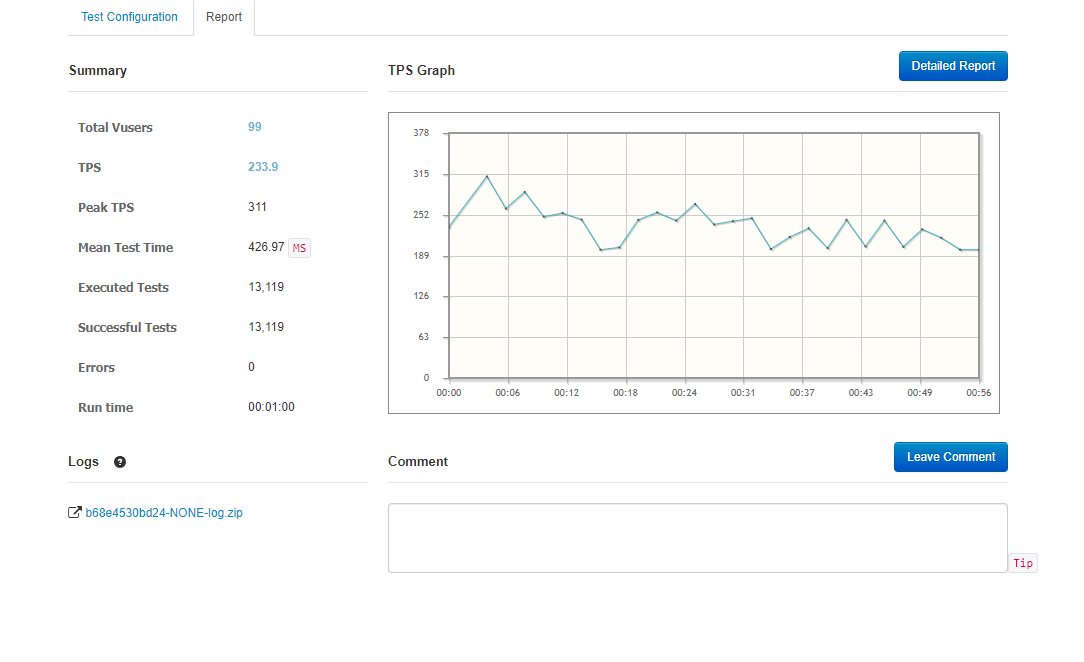Click the 00:43 x-axis label
This screenshot has height=662, width=1084.
861,393
